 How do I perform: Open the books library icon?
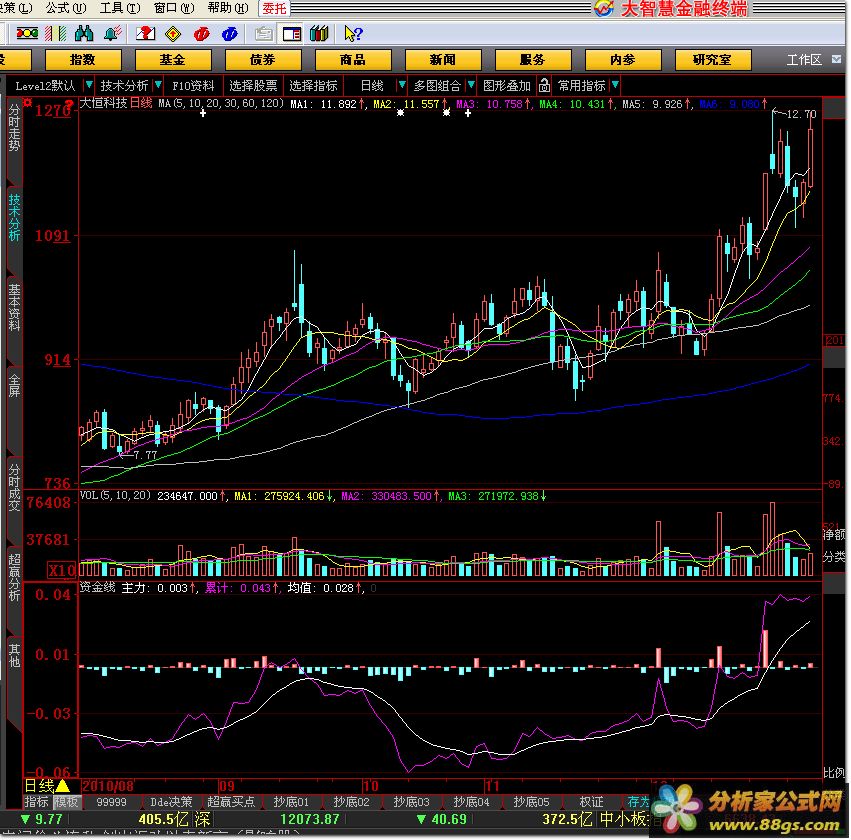click(x=319, y=34)
